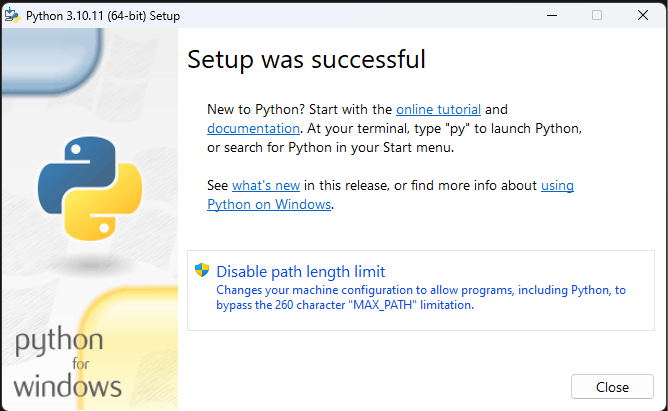Follow the 'using' link ending the See line
The image size is (668, 411).
tap(557, 186)
